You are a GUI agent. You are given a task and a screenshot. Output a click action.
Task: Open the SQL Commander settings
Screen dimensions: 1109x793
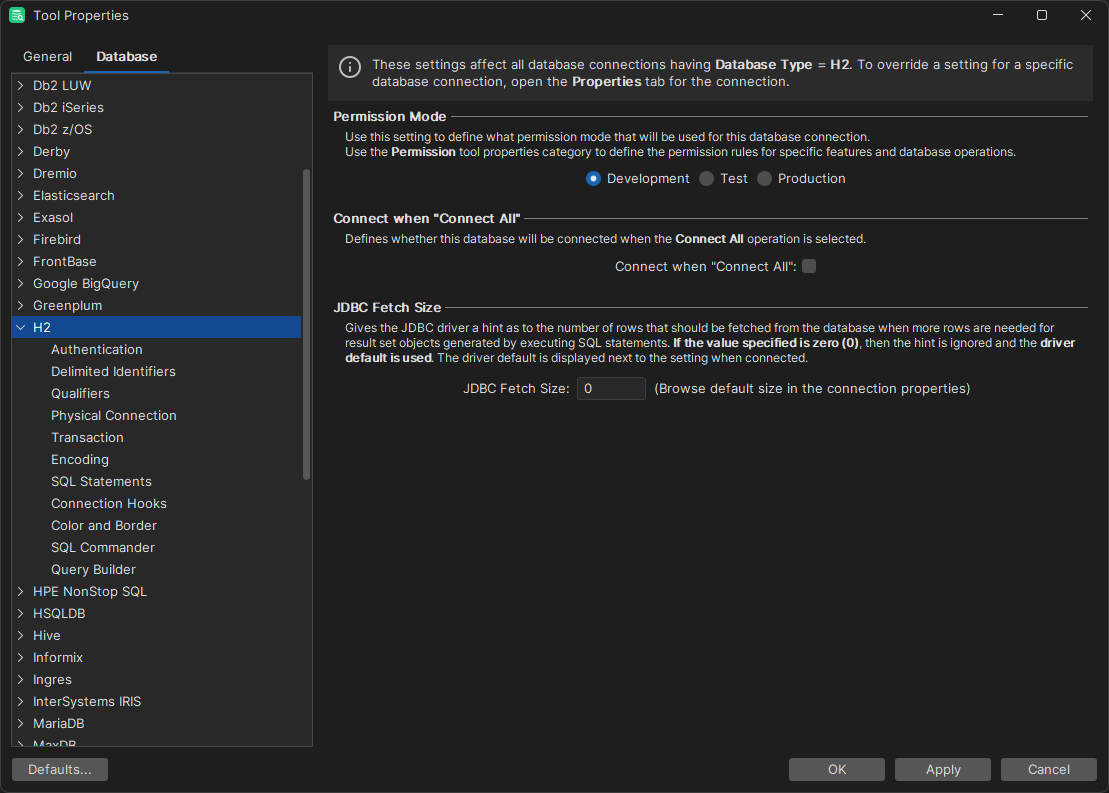pos(102,547)
